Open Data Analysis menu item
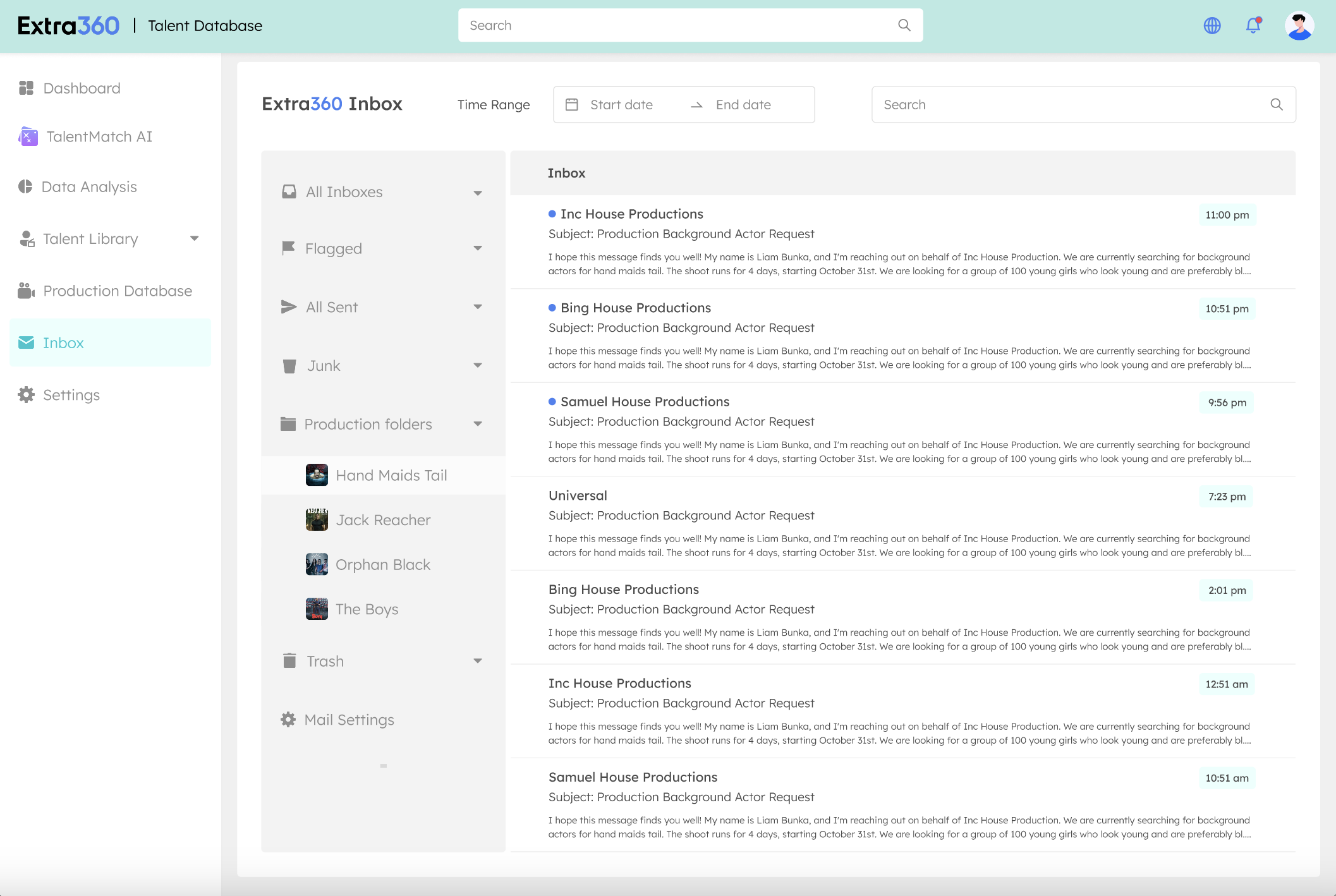 pos(89,186)
